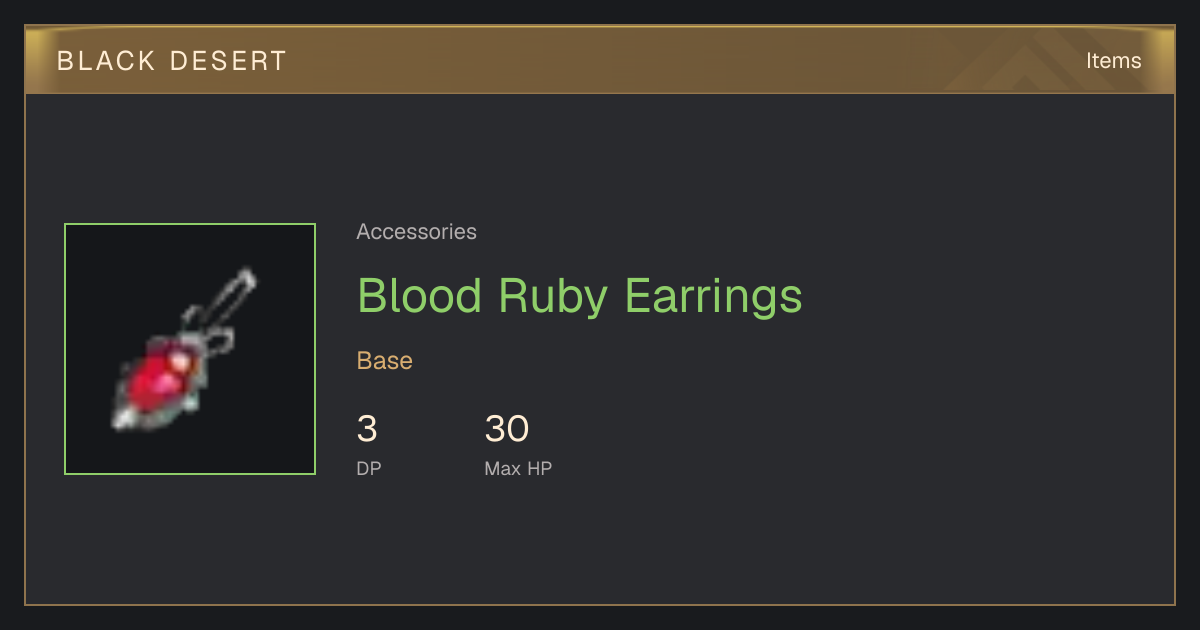
Task: Click the gold header bar center
Action: (x=600, y=60)
